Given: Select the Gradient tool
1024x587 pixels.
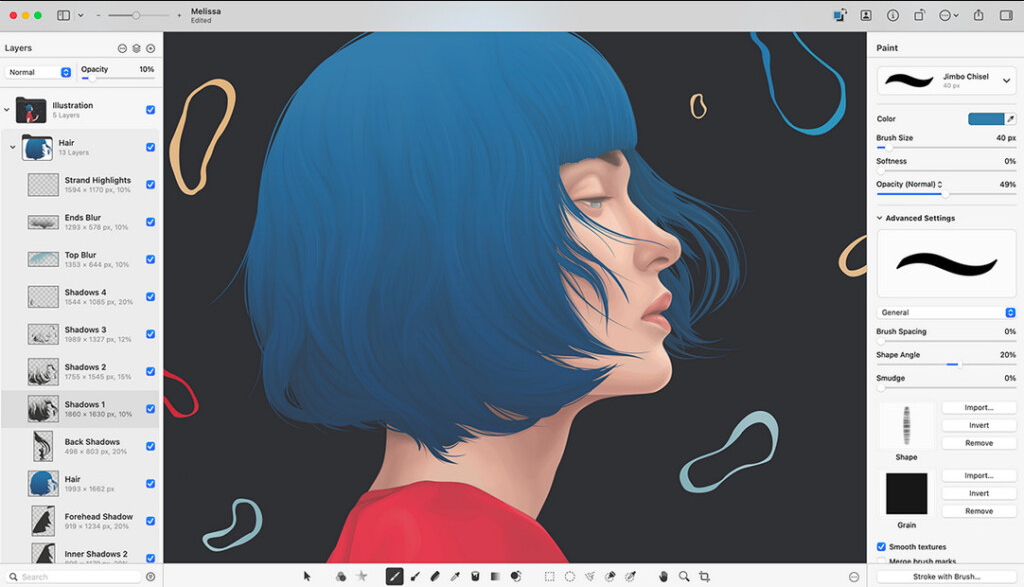Looking at the screenshot, I should click(496, 576).
